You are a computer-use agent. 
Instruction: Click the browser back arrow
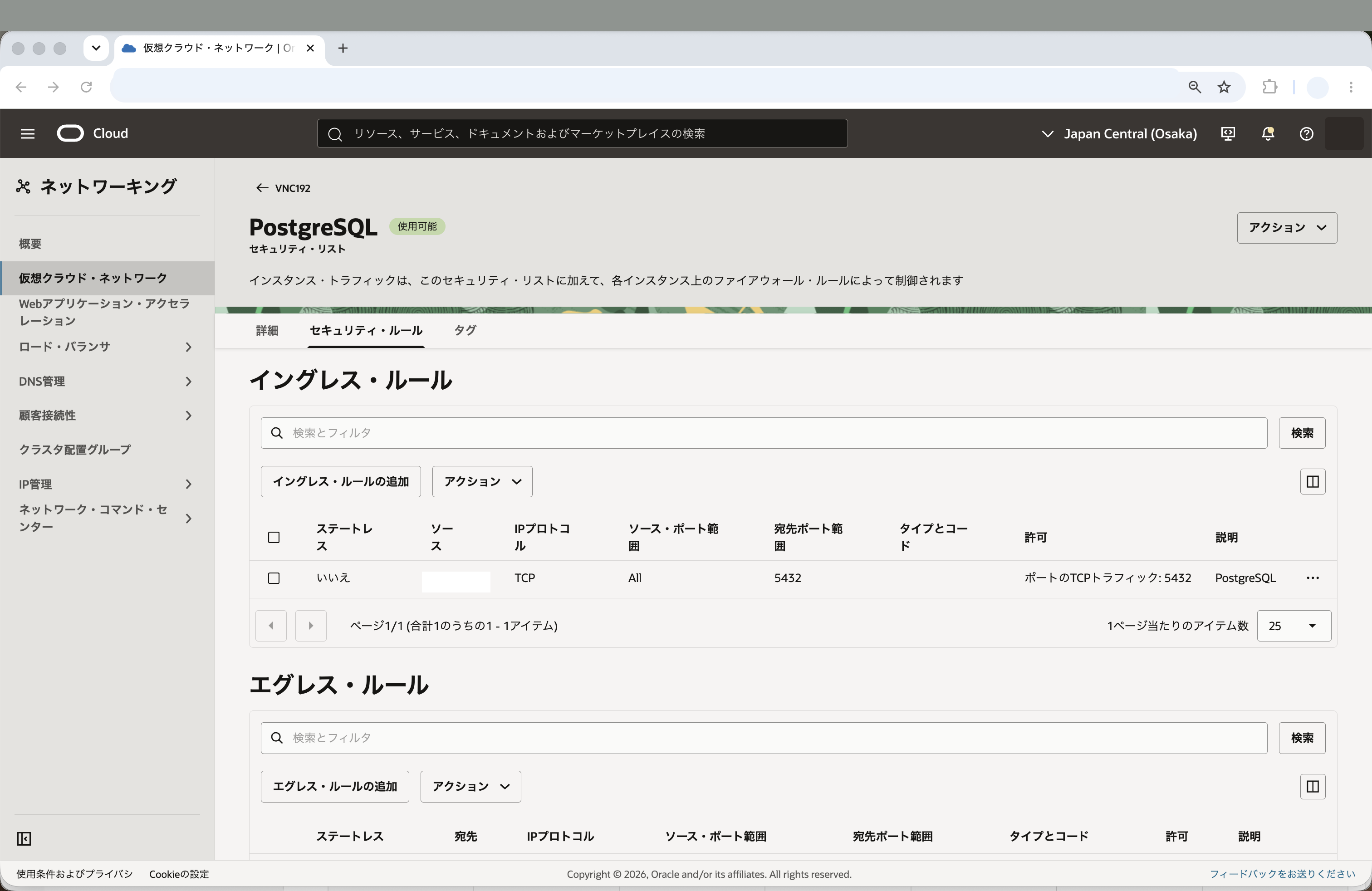pyautogui.click(x=21, y=87)
